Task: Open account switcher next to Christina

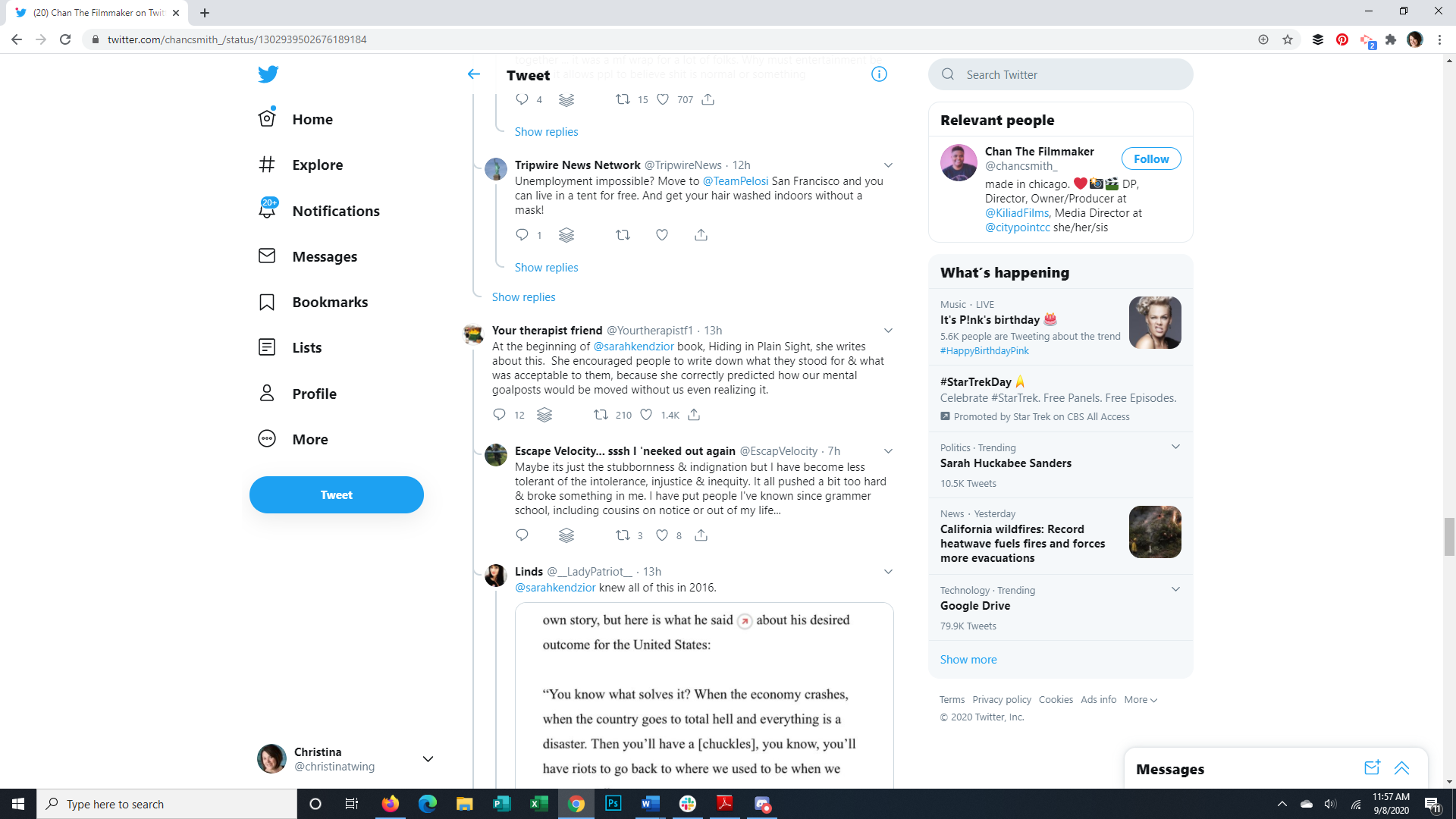Action: click(x=428, y=759)
